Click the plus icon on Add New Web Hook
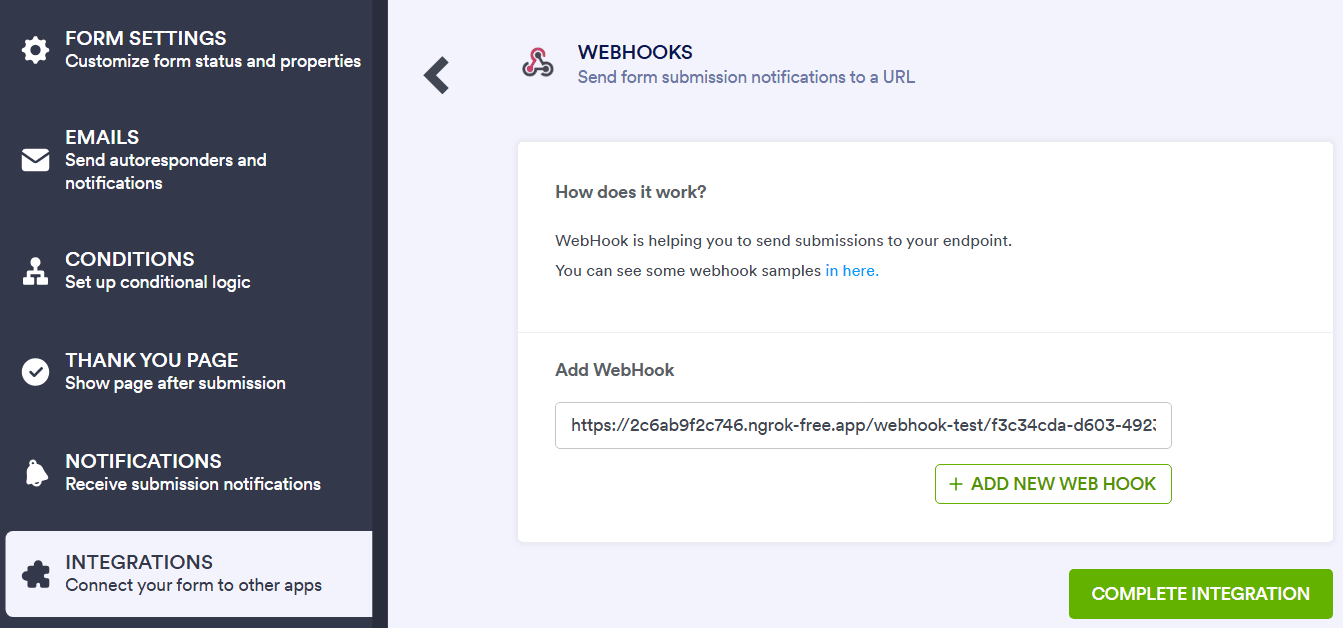 955,484
